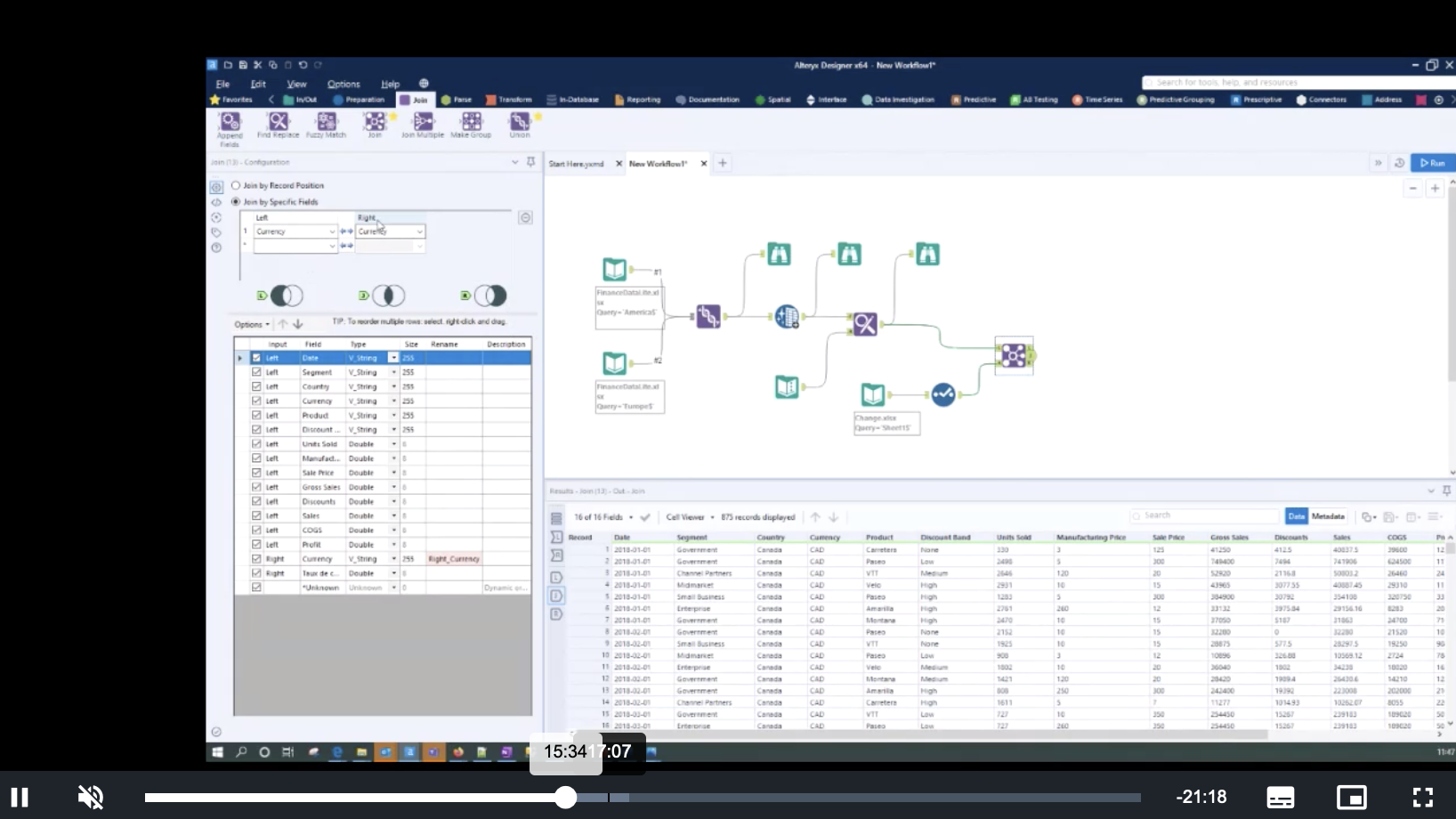Open the Favorites tool category

(x=232, y=100)
